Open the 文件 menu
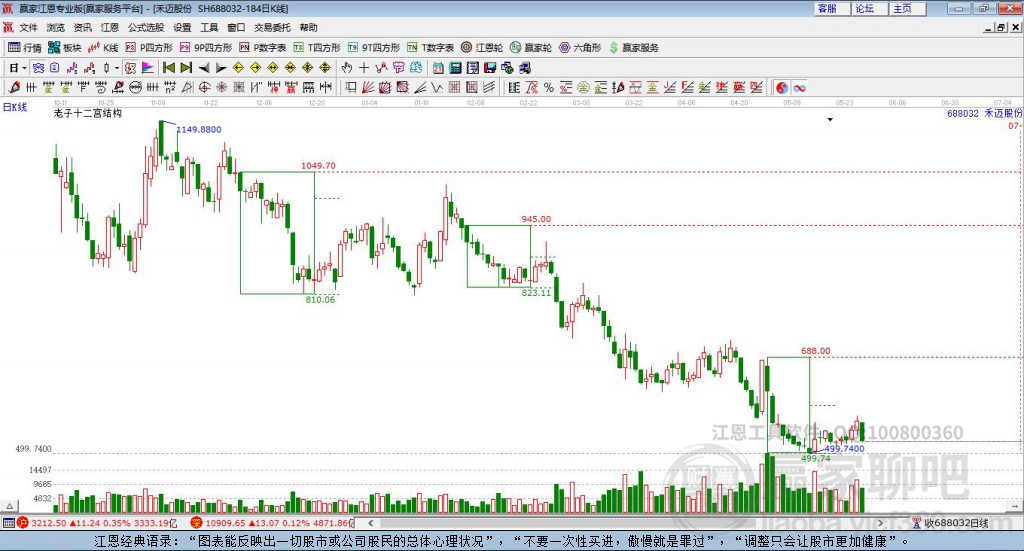The image size is (1024, 551). pyautogui.click(x=29, y=27)
